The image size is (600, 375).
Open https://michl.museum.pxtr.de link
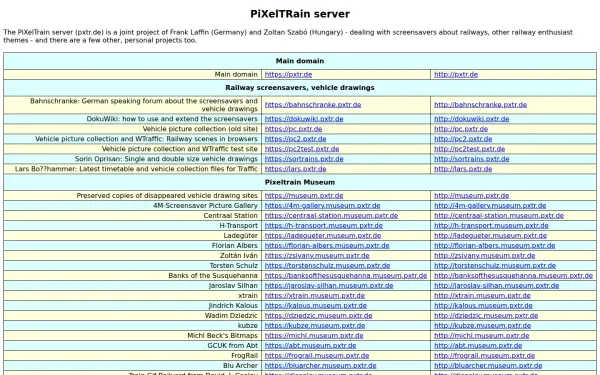click(314, 336)
